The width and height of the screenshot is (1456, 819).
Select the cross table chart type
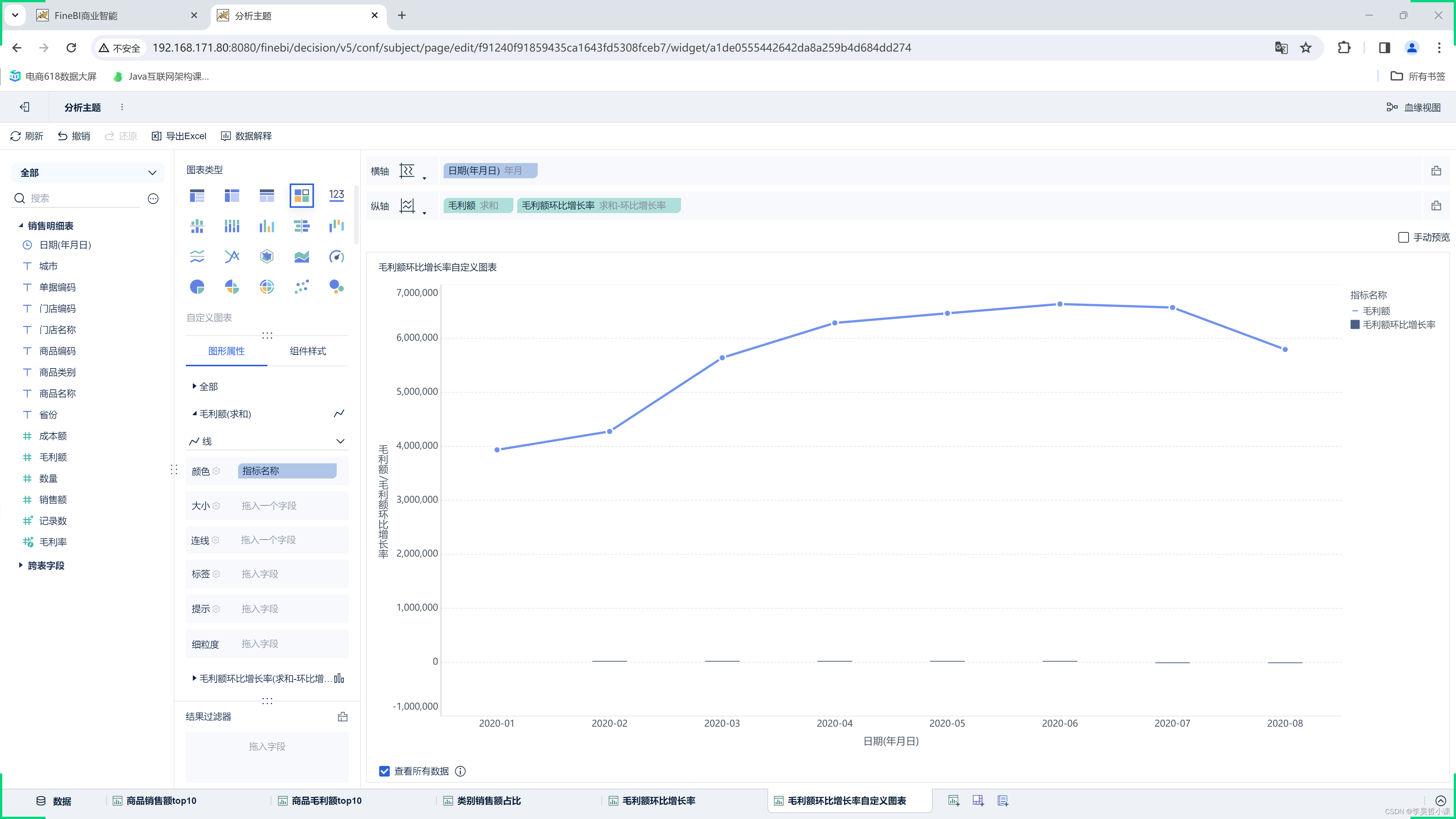(232, 196)
